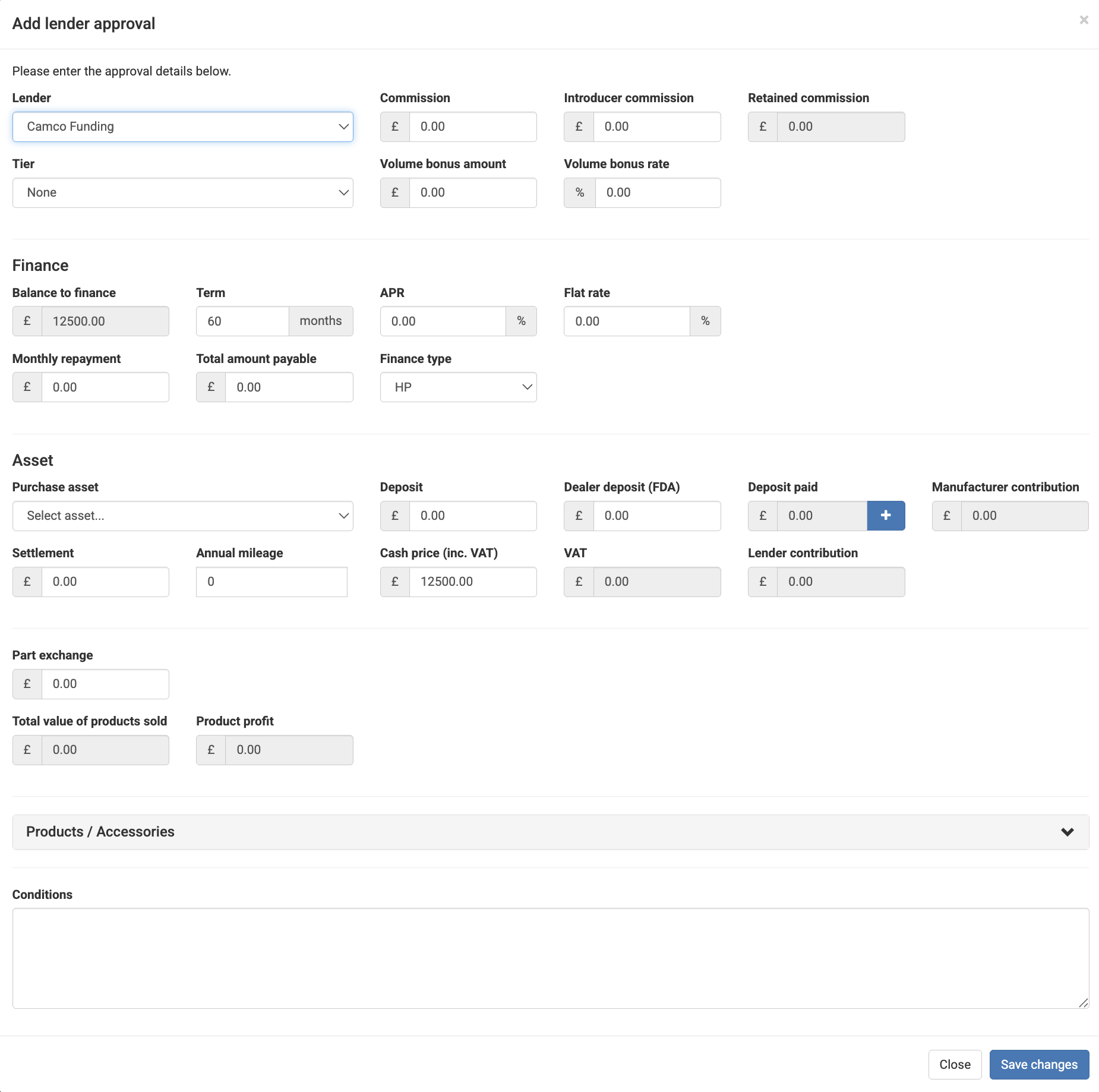Click the Dealer deposit (FDA) field
The height and width of the screenshot is (1092, 1099).
tap(657, 516)
